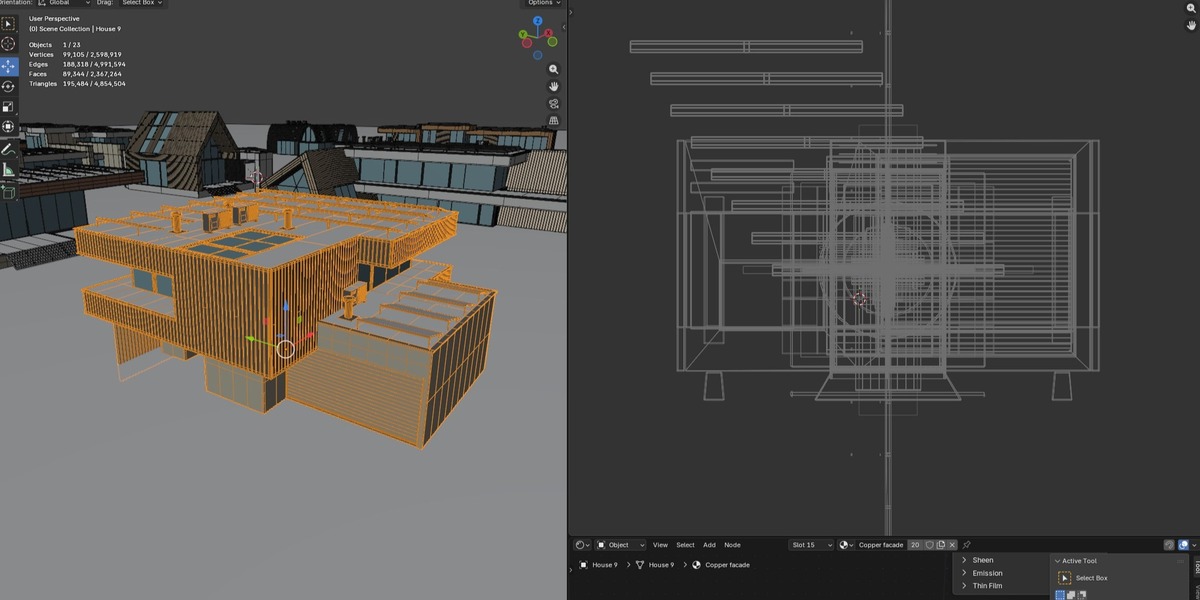The image size is (1200, 600).
Task: Select the Cursor tool in the toolbar
Action: 8,44
